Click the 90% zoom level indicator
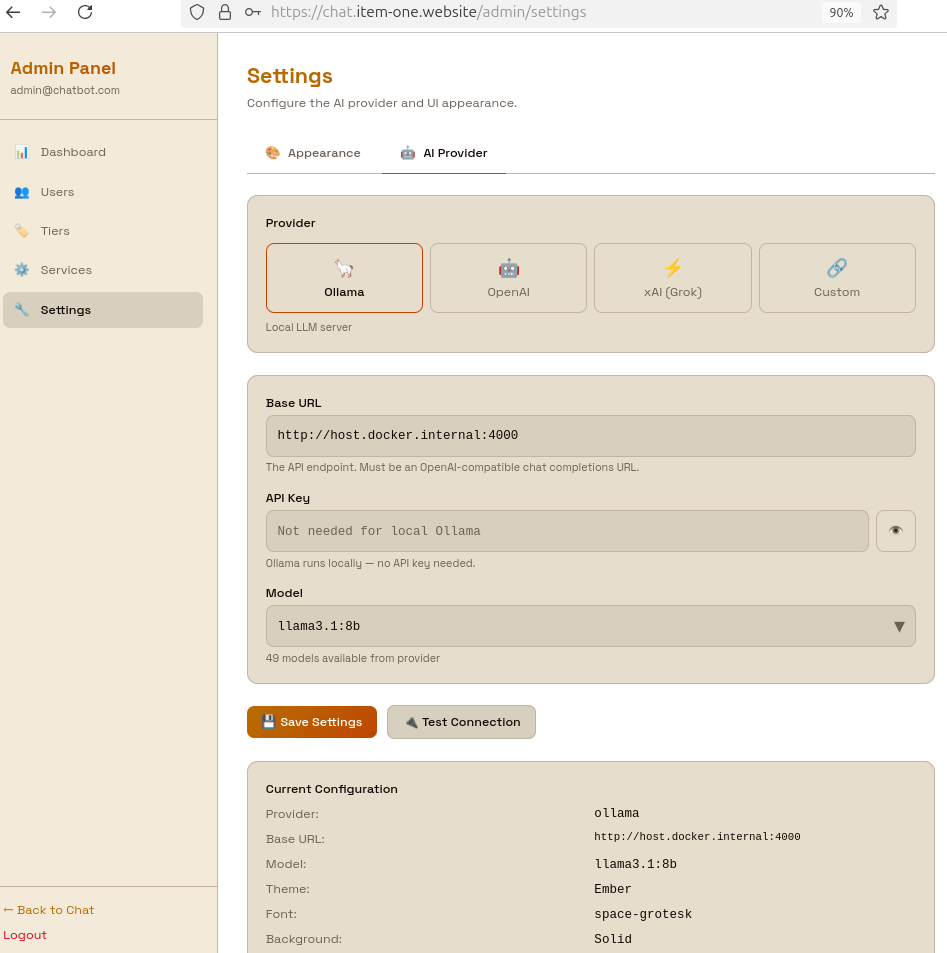The height and width of the screenshot is (953, 947). click(841, 13)
